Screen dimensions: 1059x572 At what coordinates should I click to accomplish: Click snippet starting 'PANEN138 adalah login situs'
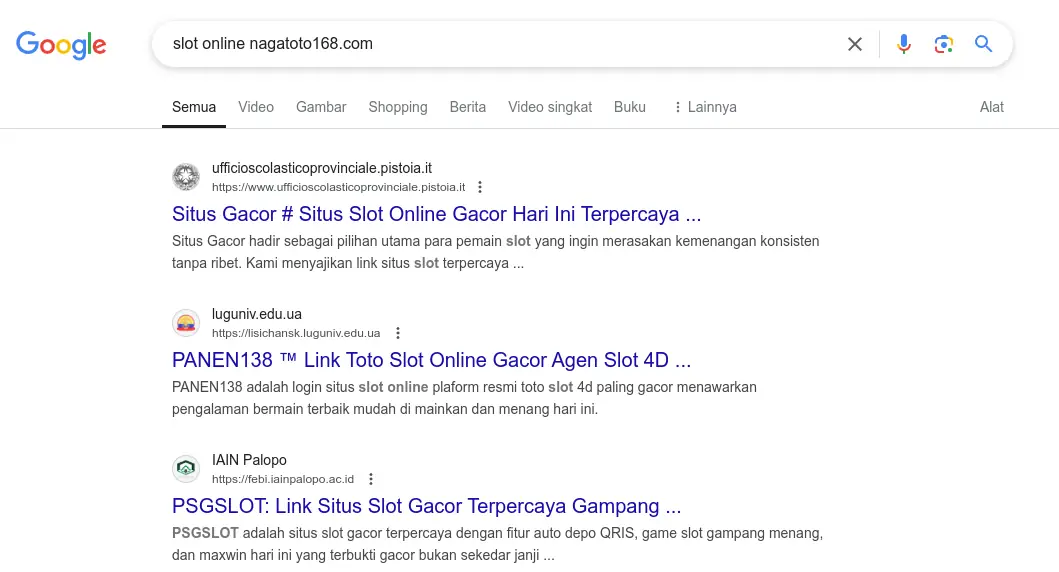(464, 398)
